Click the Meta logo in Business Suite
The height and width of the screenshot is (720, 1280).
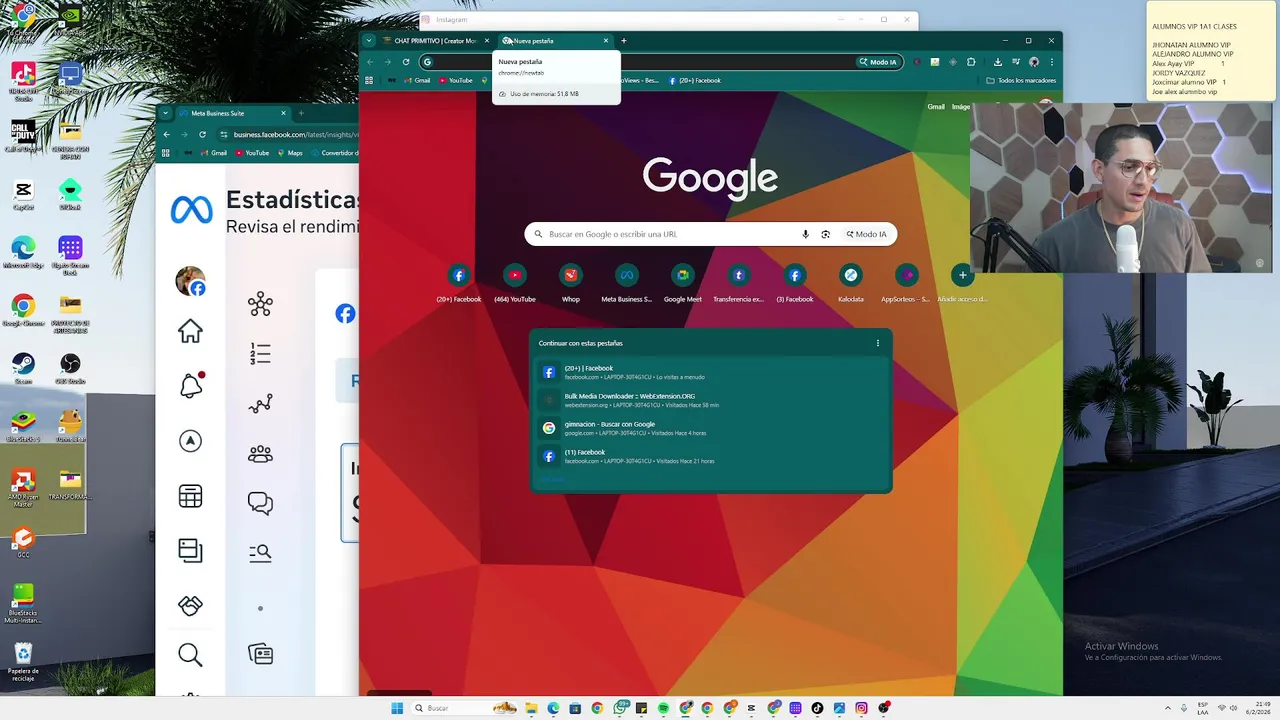191,210
